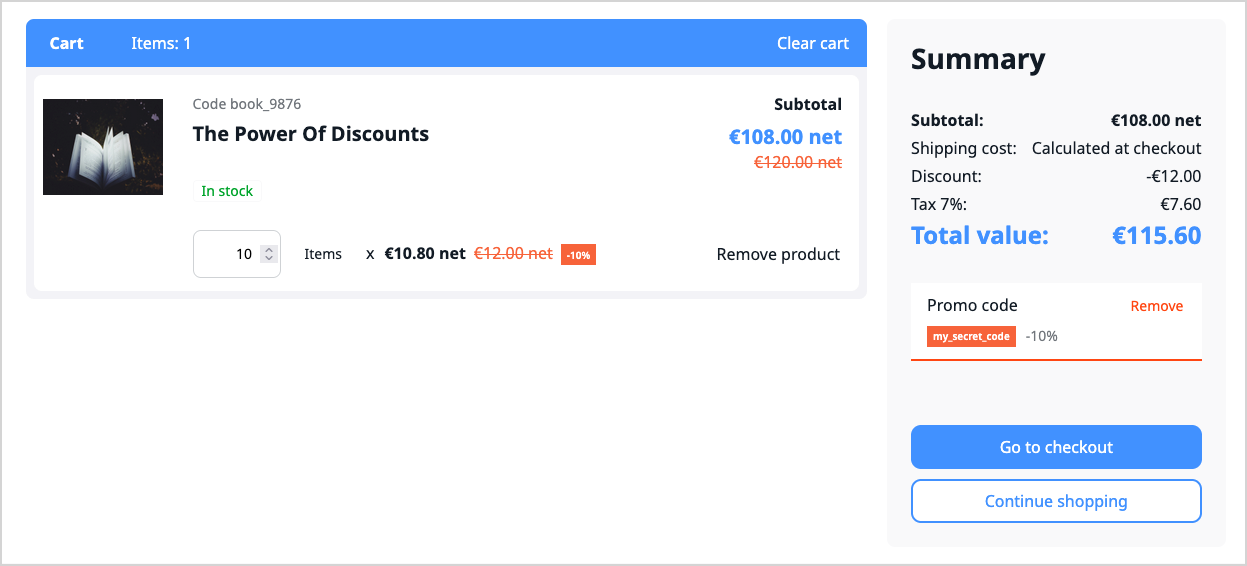The height and width of the screenshot is (566, 1247).
Task: Click the "Items: 1" header label
Action: [x=161, y=43]
